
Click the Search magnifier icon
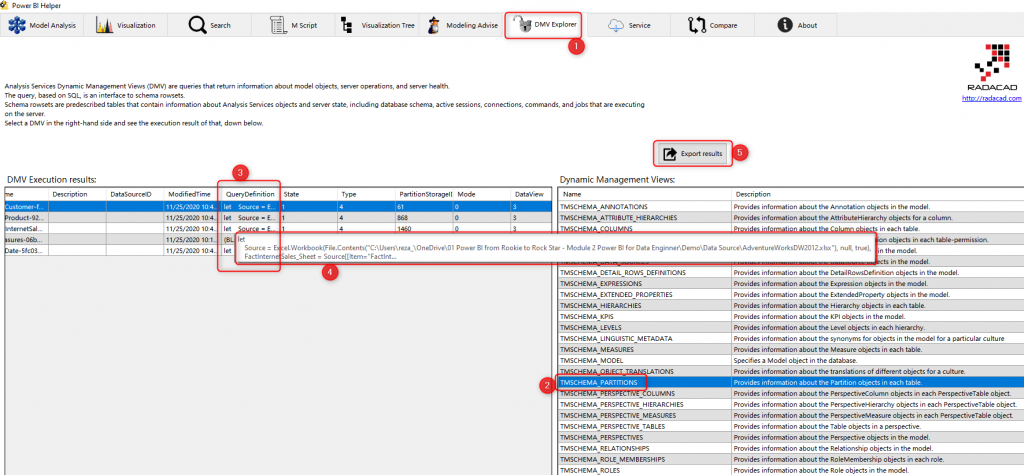tap(197, 25)
